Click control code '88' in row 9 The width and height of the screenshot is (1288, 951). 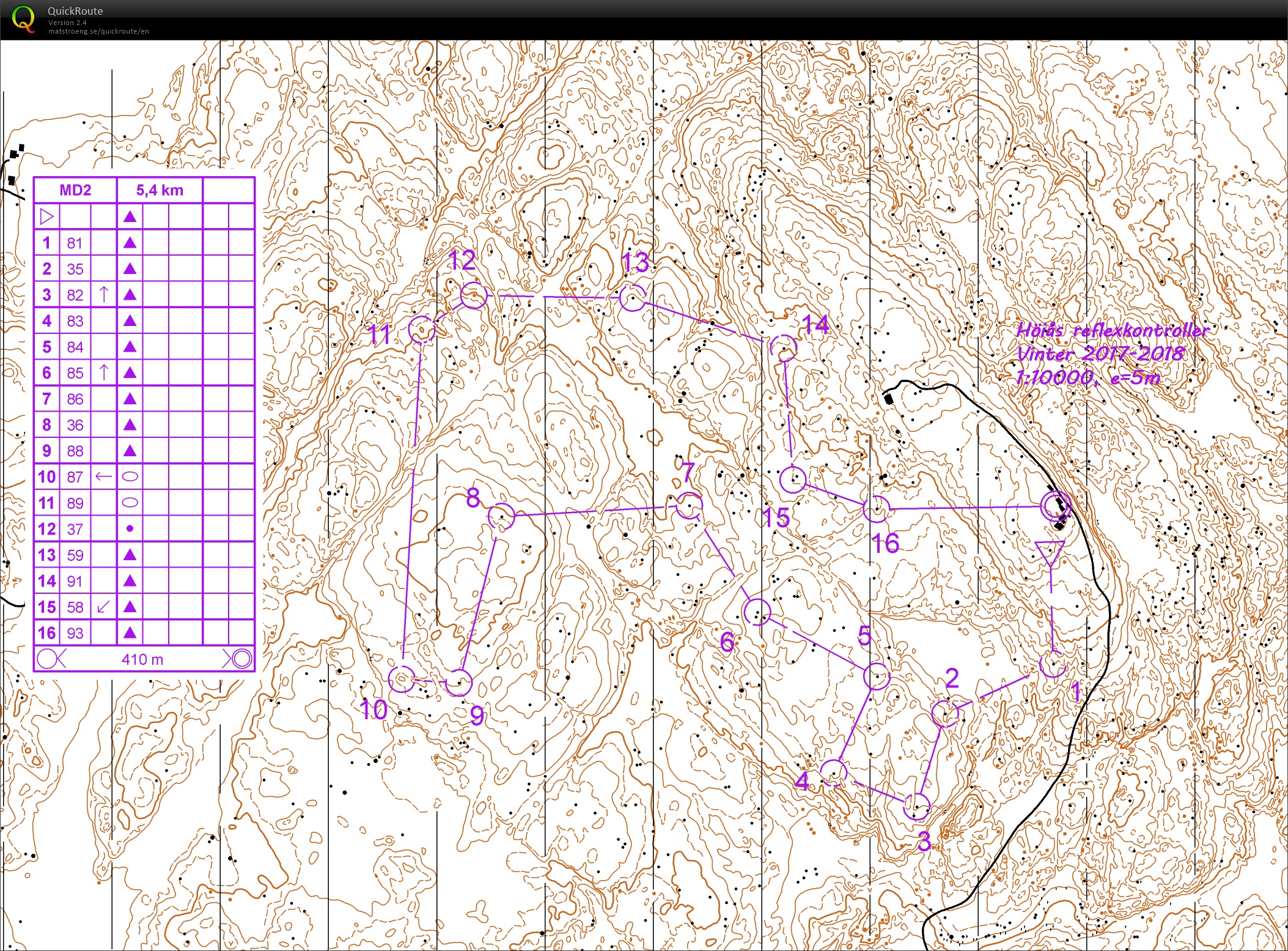[75, 451]
